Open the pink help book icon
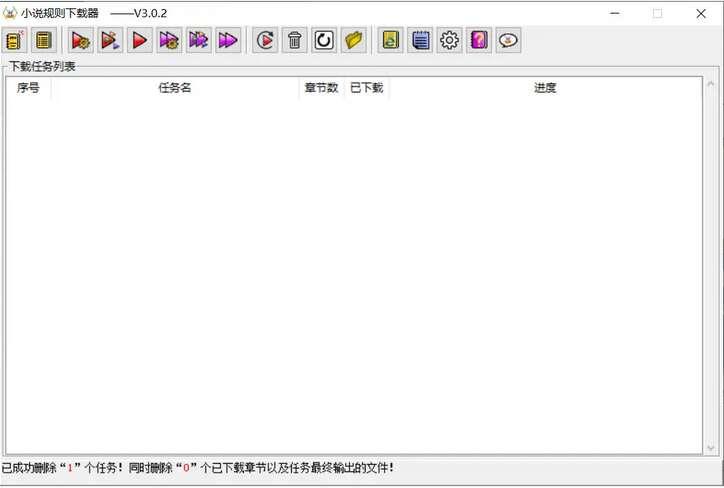Viewport: 724px width, 488px height. coord(479,40)
